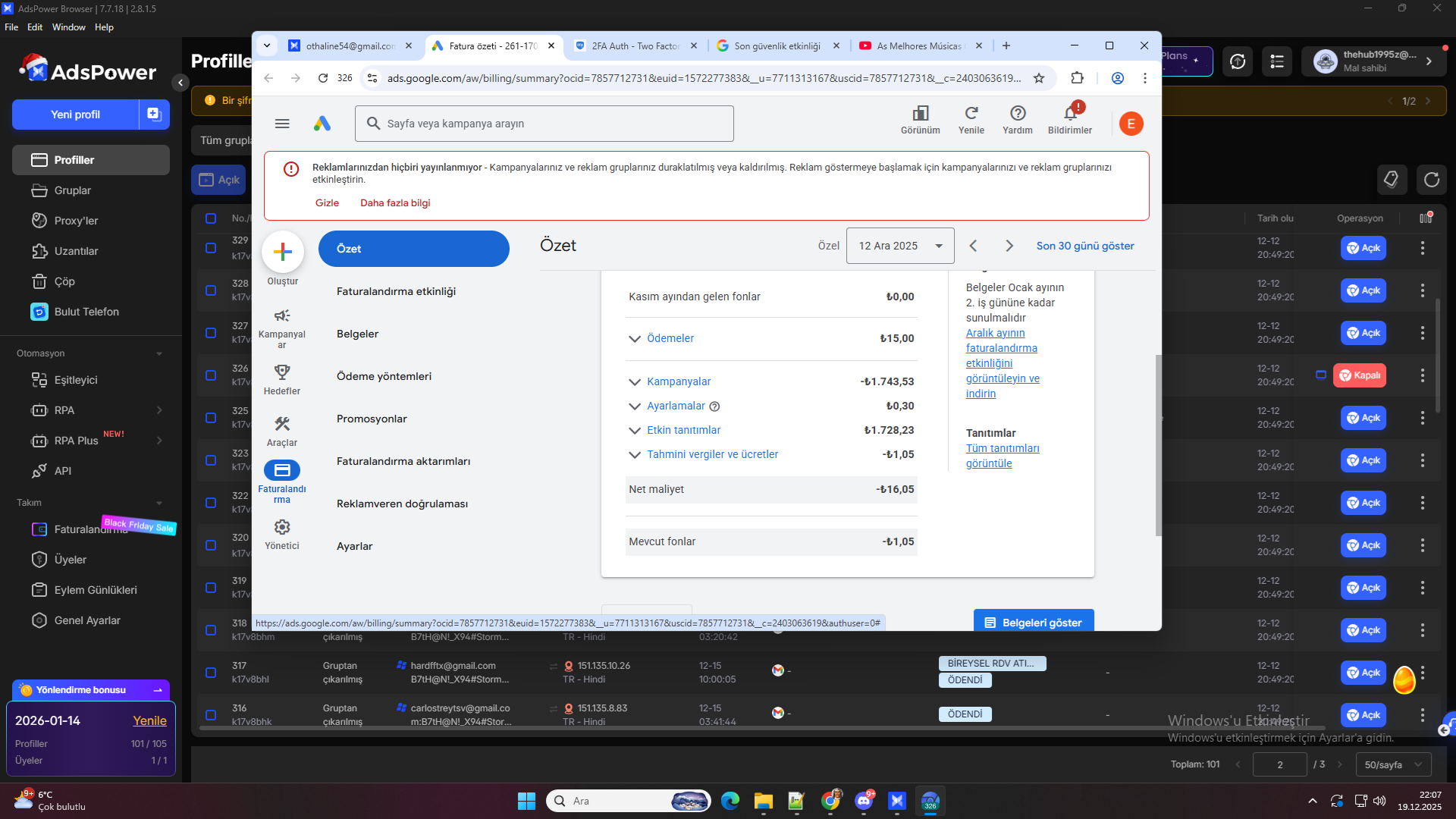Select the checkbox for profile 328
1456x819 pixels.
coord(211,290)
